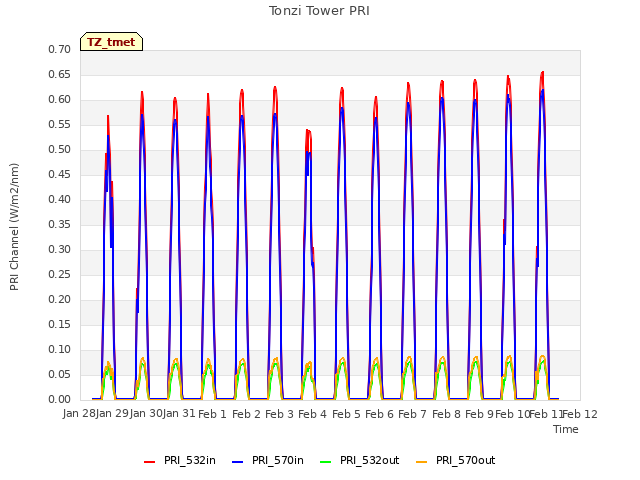Click the 0.50 y-axis tick label
The width and height of the screenshot is (640, 480).
pyautogui.click(x=60, y=149)
